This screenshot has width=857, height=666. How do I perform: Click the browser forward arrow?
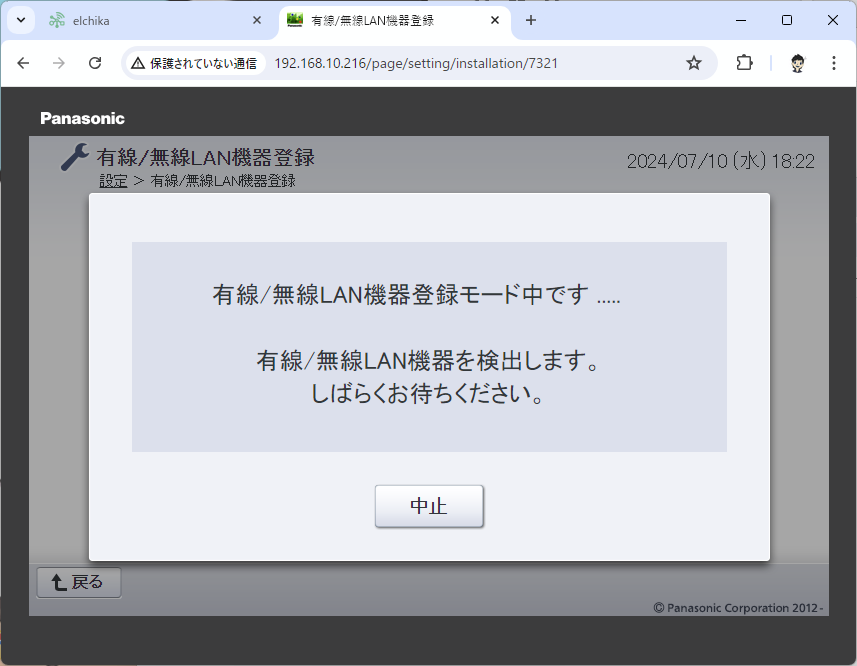click(x=59, y=63)
